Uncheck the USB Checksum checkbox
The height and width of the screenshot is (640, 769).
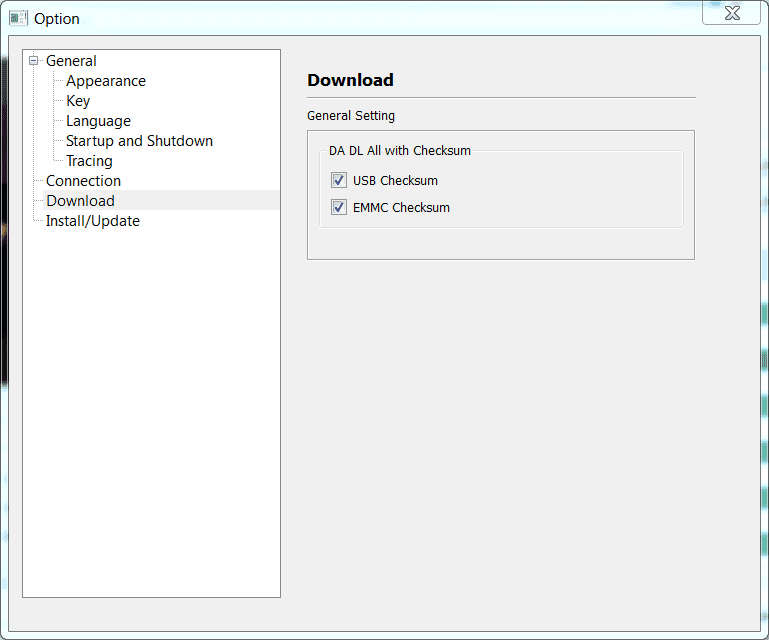339,180
